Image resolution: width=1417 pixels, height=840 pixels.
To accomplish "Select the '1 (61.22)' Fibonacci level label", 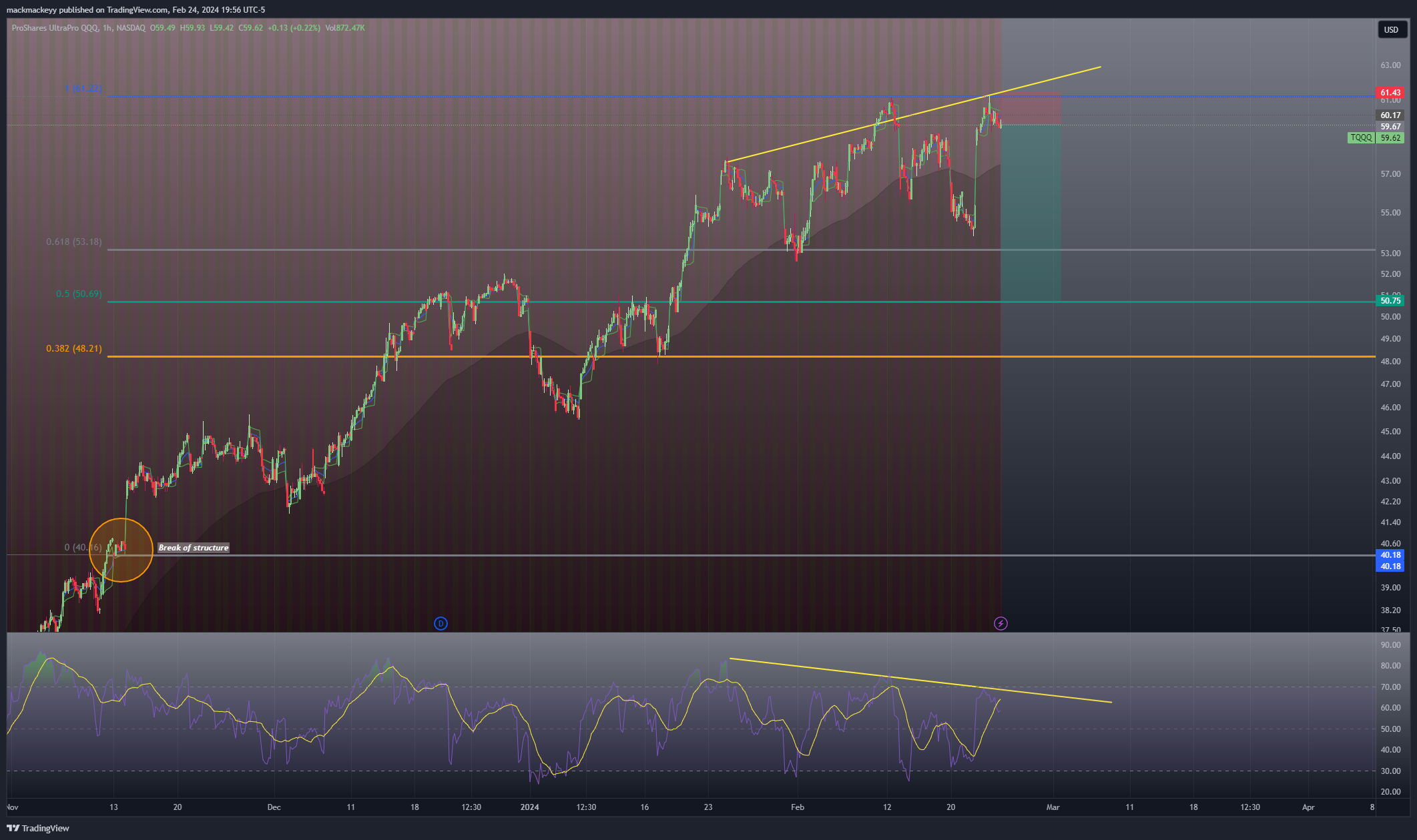I will [83, 89].
